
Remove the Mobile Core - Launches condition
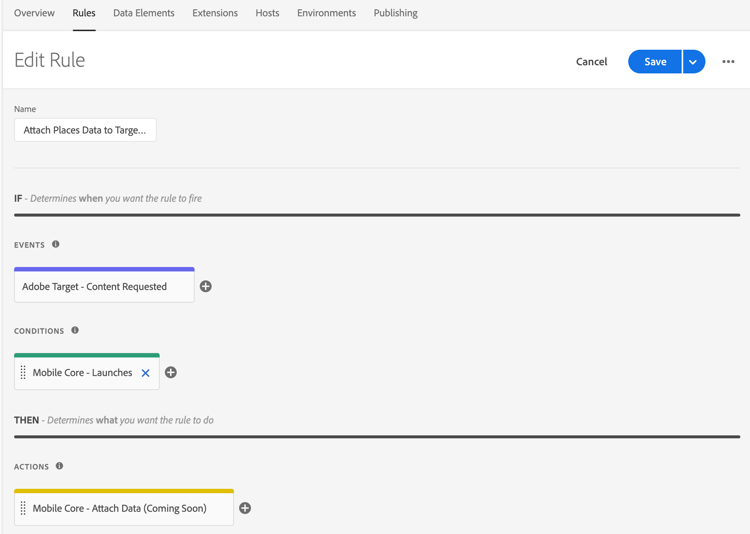[x=146, y=373]
